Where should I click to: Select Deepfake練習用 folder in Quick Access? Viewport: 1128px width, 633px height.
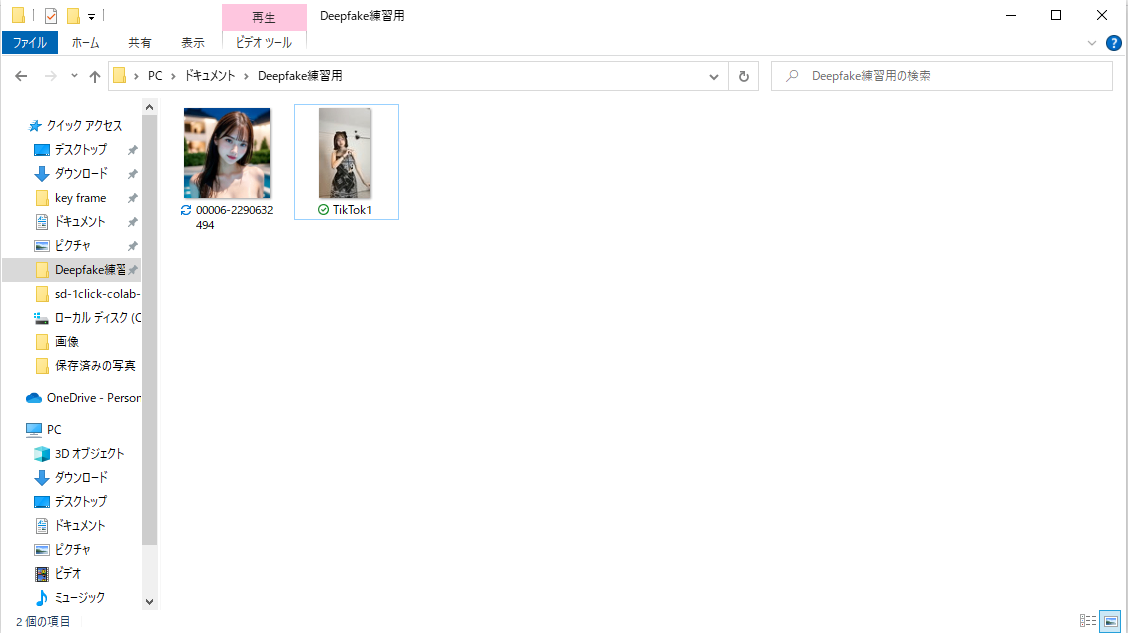(89, 270)
